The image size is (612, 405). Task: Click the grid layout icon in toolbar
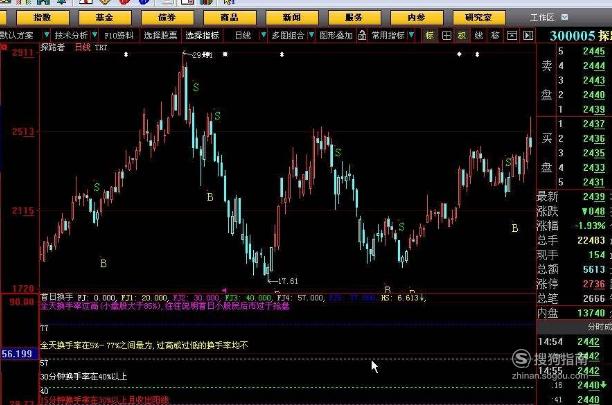coord(446,36)
